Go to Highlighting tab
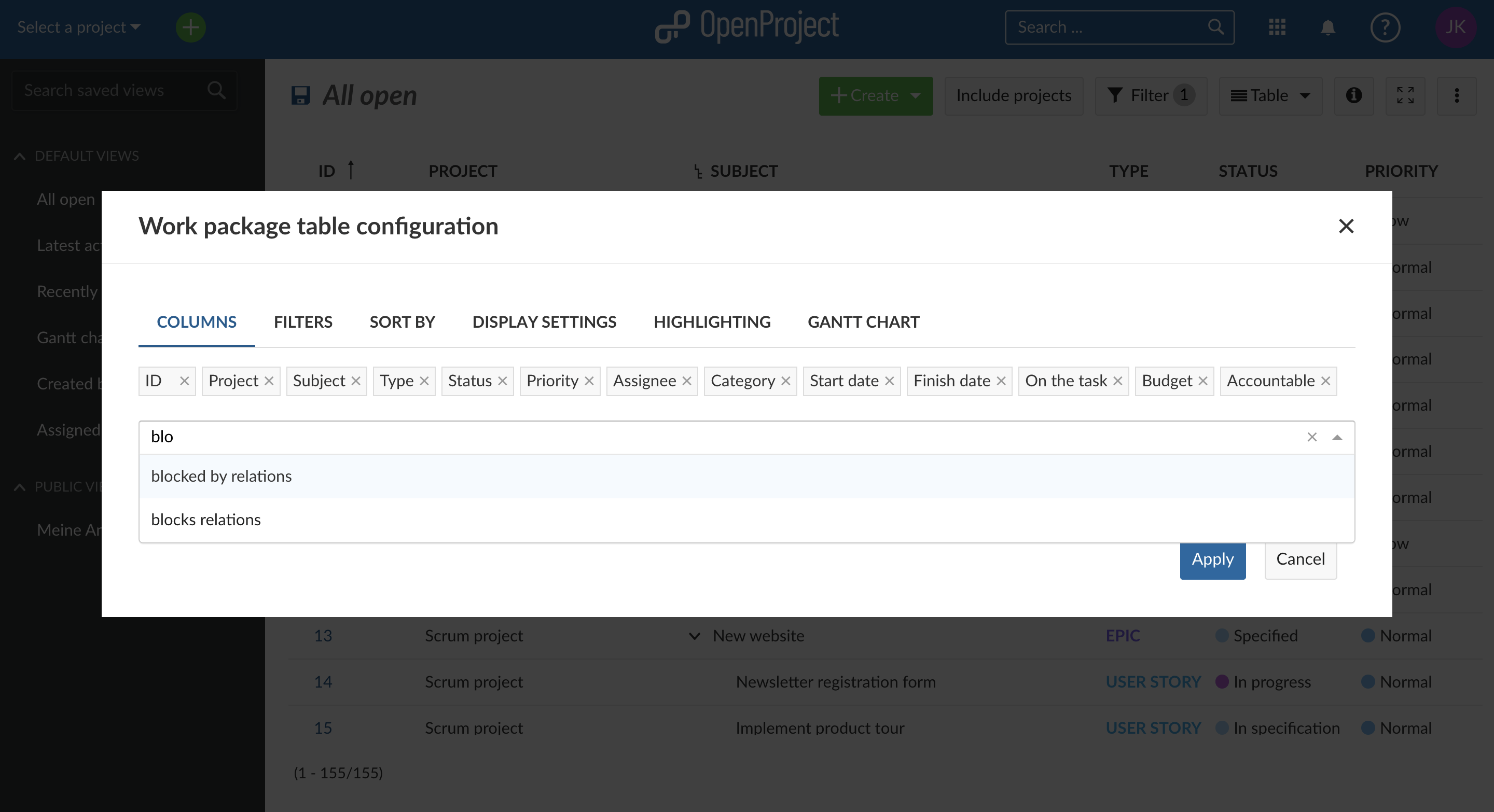 [x=712, y=321]
